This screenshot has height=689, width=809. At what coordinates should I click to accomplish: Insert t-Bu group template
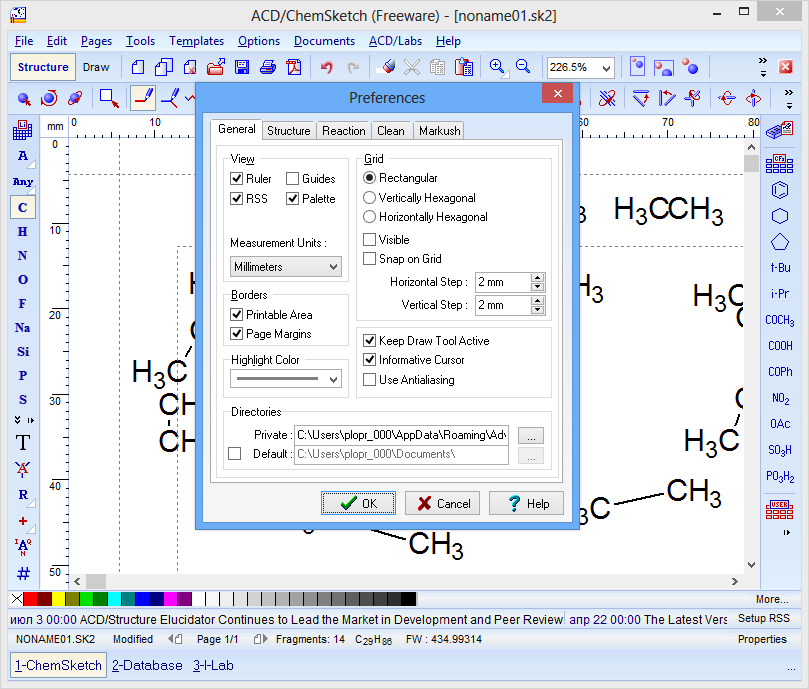point(780,268)
